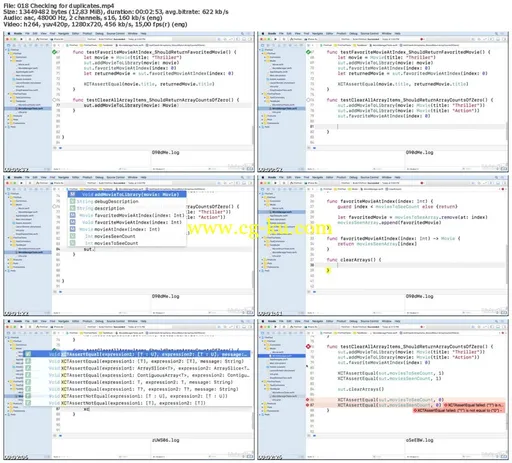Toggle the variables view button in the addMovieToLibrary(movie: Movie) frame's bottom-right corner

tap(247, 169)
